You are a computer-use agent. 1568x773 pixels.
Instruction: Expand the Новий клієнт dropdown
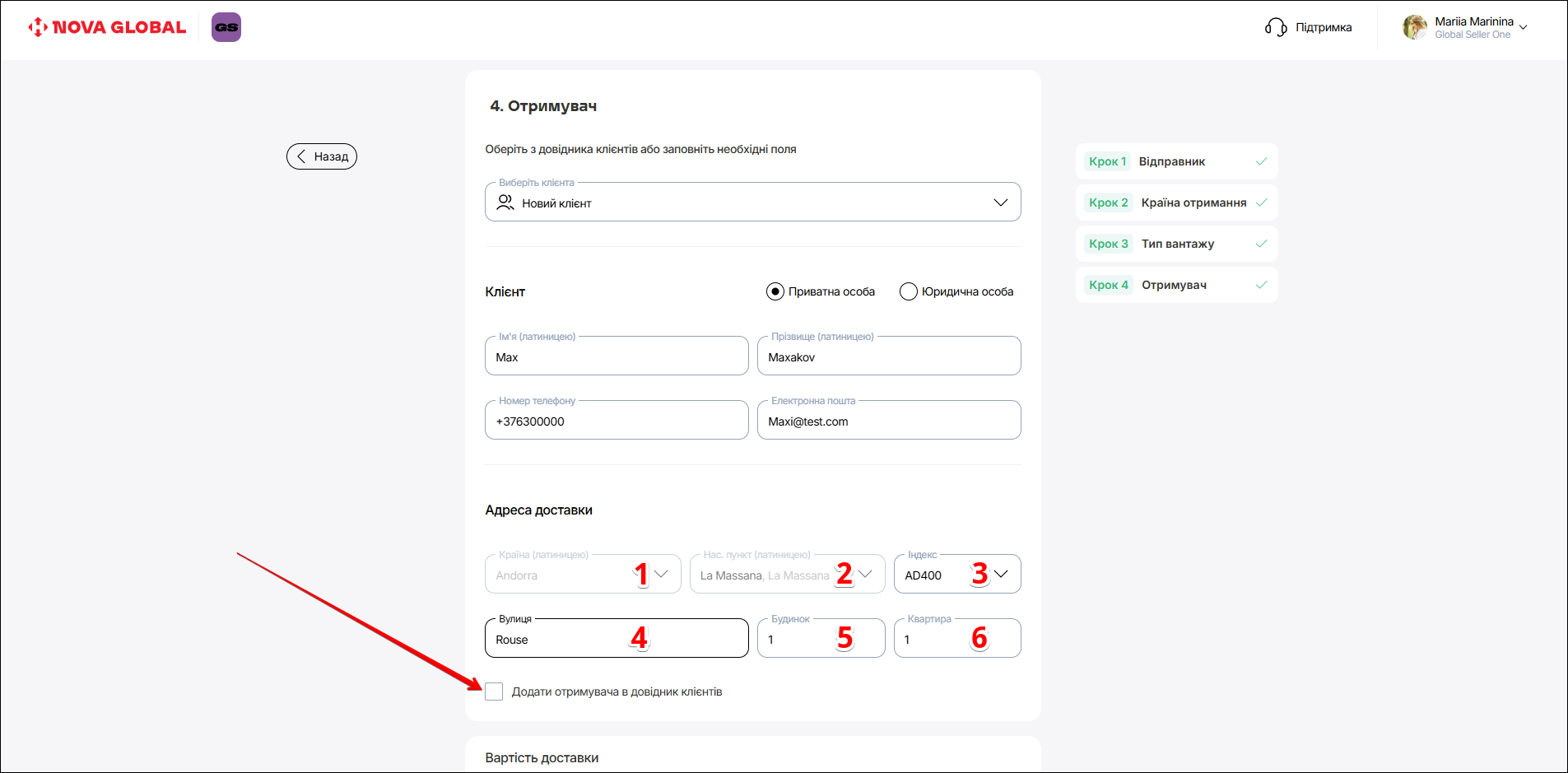pos(1000,203)
